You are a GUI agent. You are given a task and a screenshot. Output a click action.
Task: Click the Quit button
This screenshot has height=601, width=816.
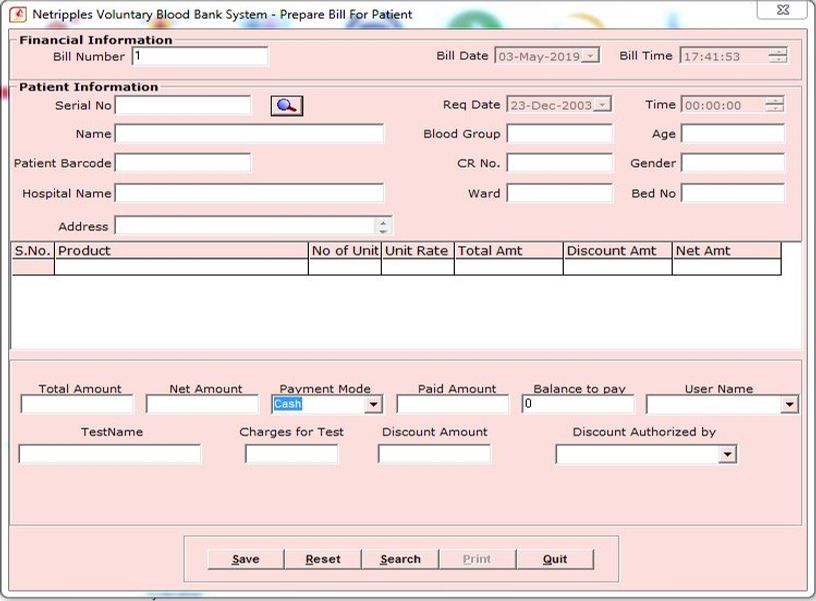point(555,559)
